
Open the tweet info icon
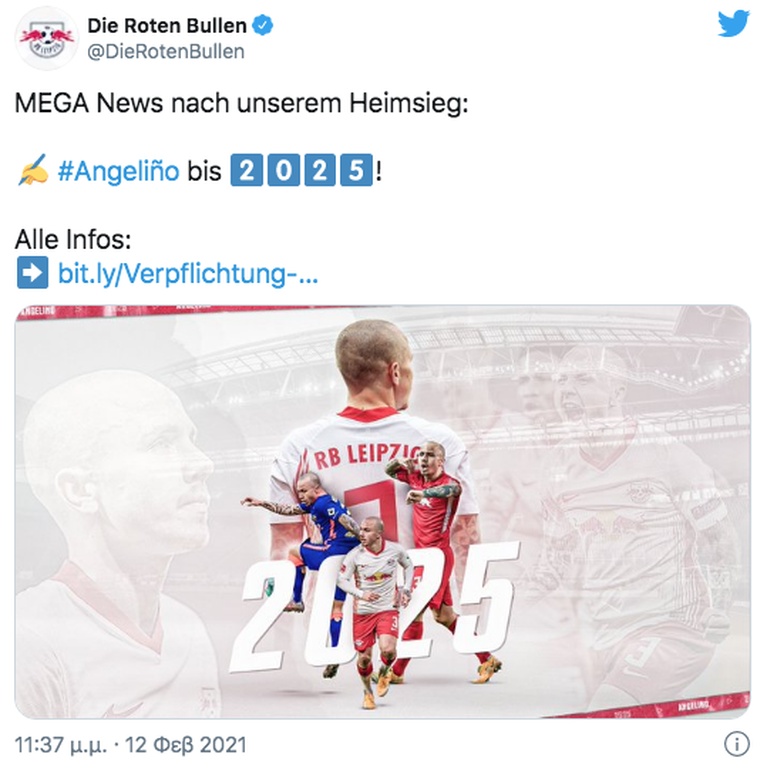[x=737, y=744]
